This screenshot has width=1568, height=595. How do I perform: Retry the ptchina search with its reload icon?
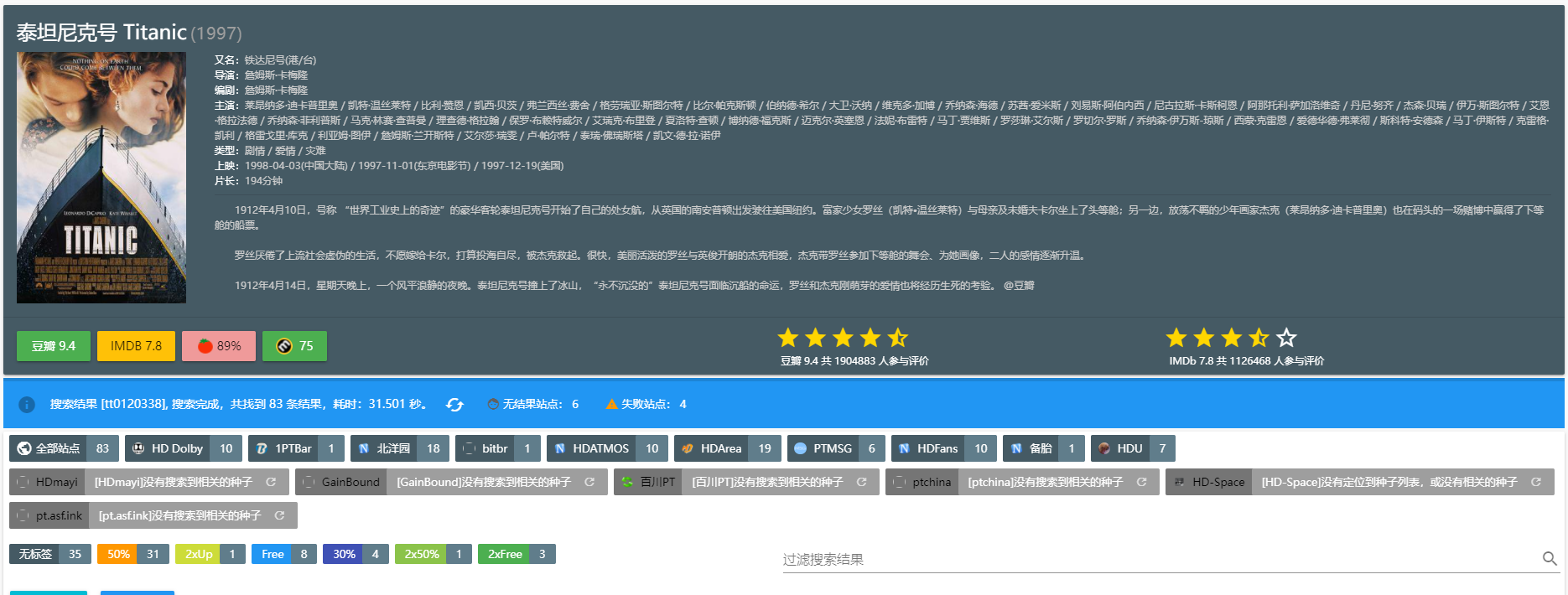click(1141, 482)
